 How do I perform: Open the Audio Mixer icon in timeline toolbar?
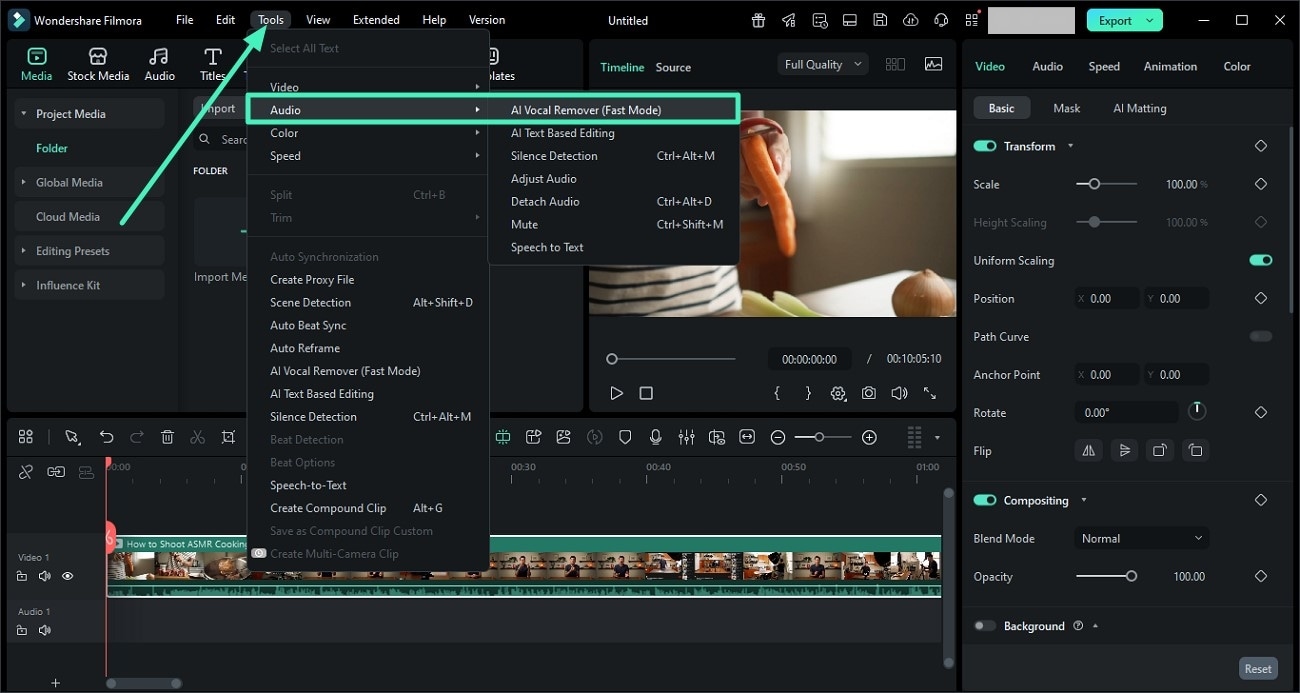(687, 437)
